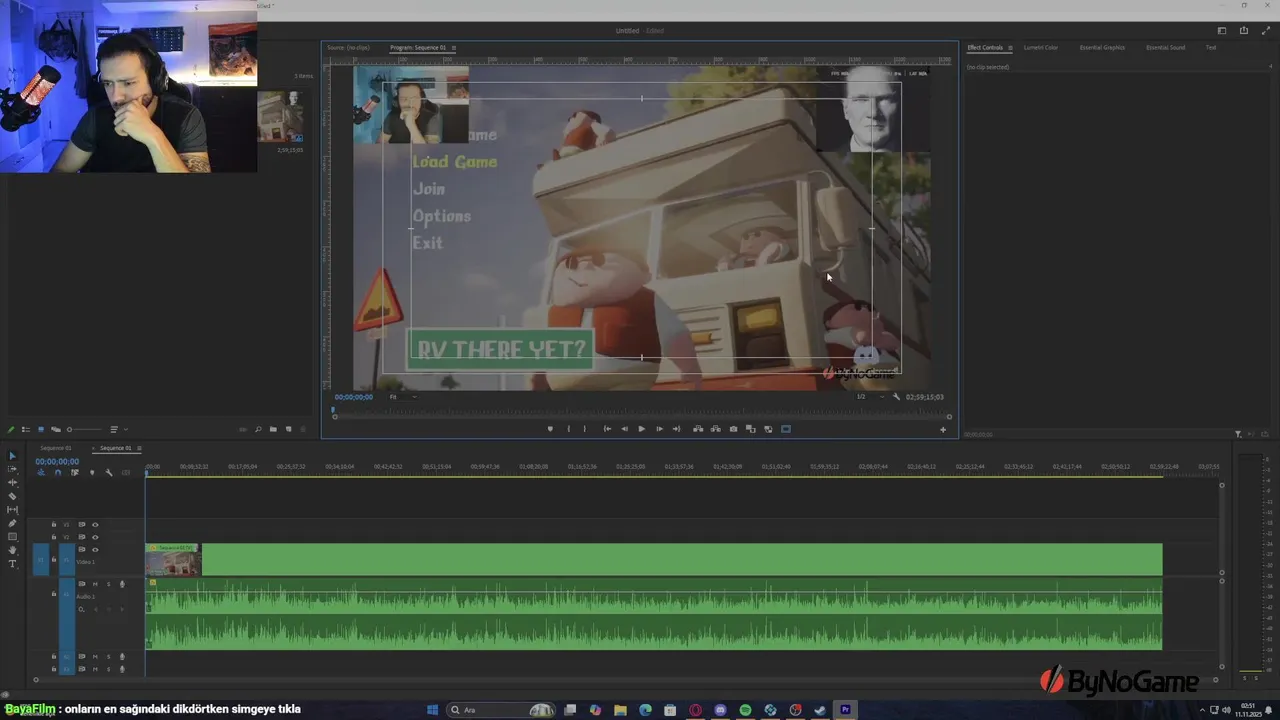The height and width of the screenshot is (720, 1280).
Task: Select the Type tool
Action: [x=13, y=564]
